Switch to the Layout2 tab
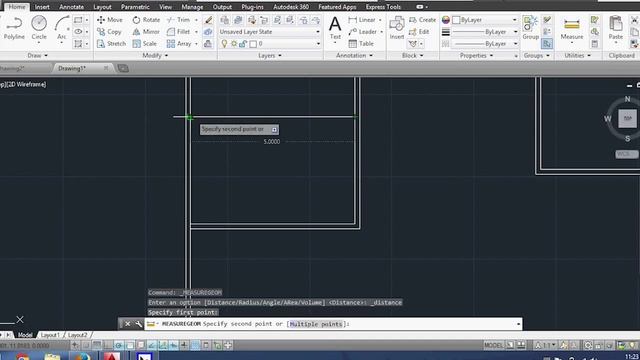Image resolution: width=640 pixels, height=360 pixels. coord(78,335)
